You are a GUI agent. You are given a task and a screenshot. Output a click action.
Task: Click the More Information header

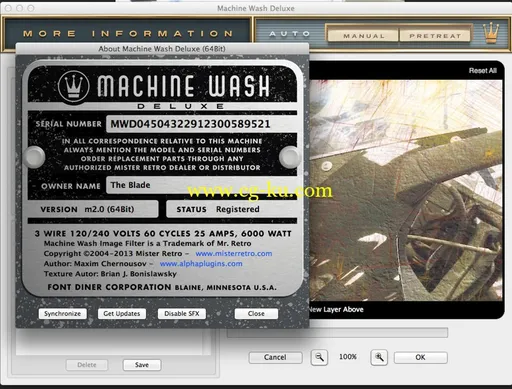[128, 34]
